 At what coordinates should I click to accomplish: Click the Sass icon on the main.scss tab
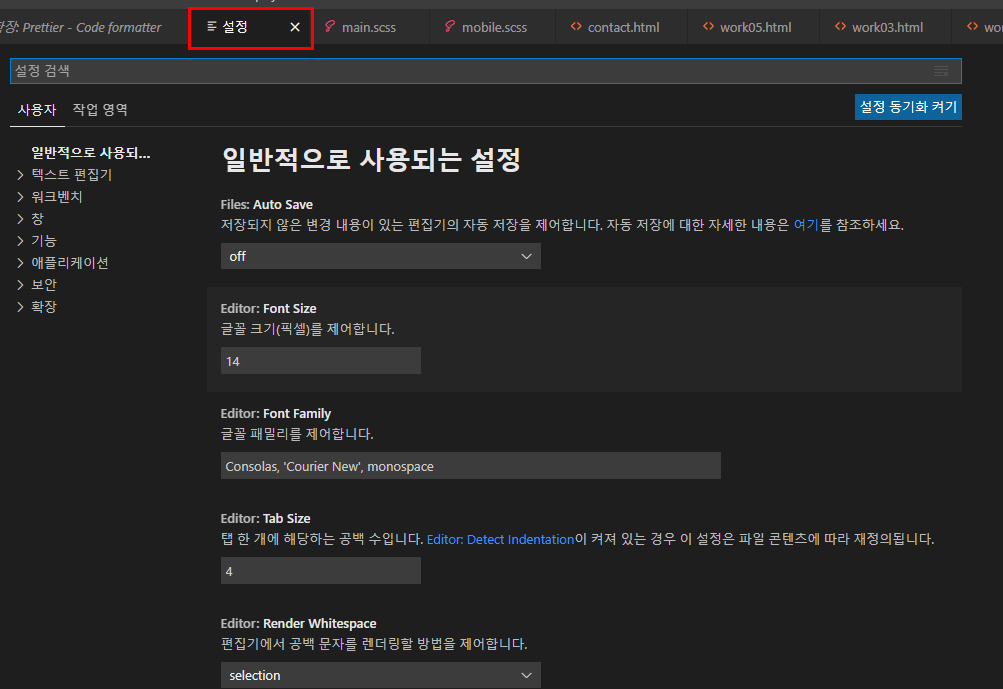pyautogui.click(x=330, y=27)
